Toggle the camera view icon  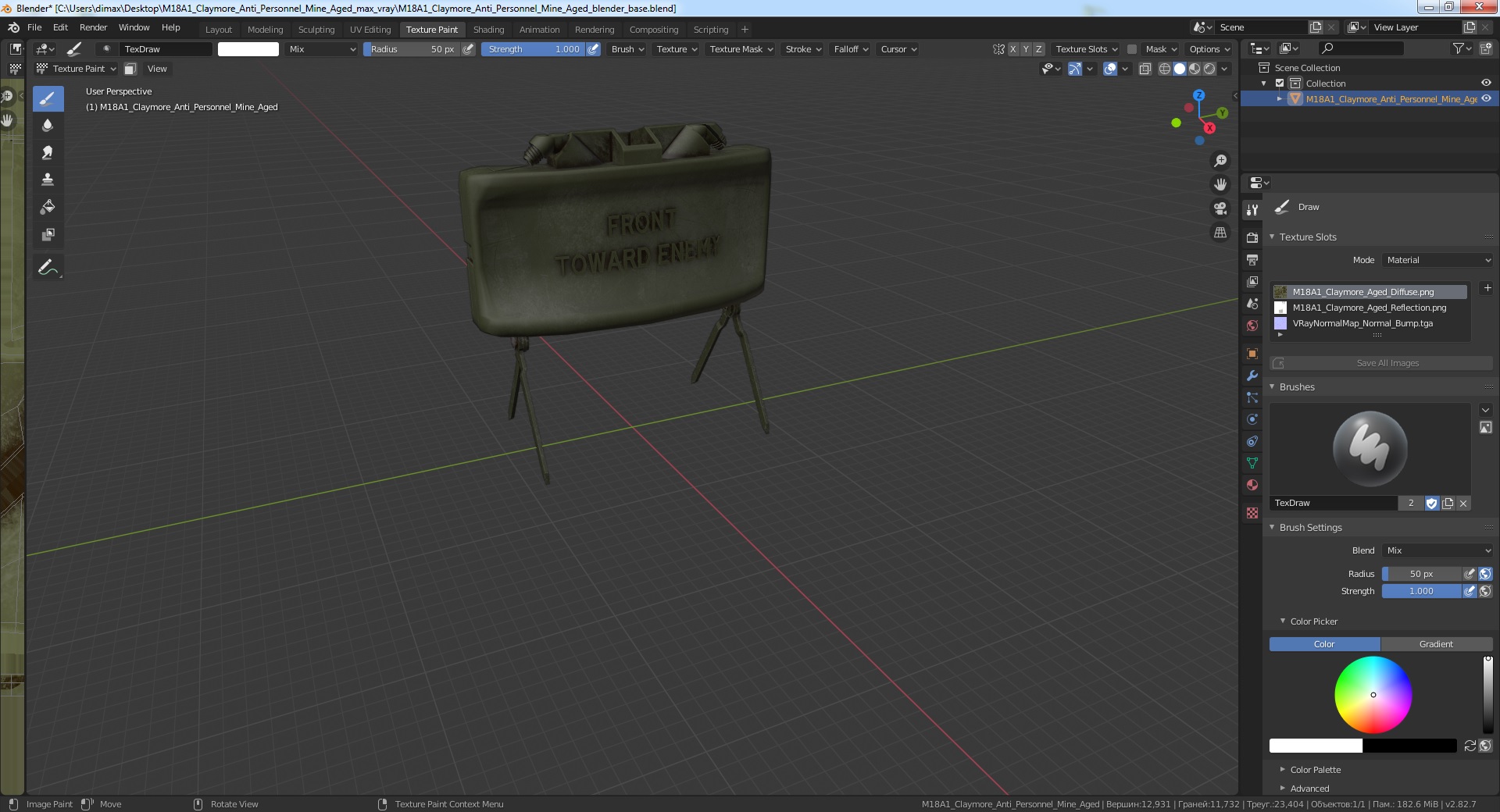[1220, 208]
